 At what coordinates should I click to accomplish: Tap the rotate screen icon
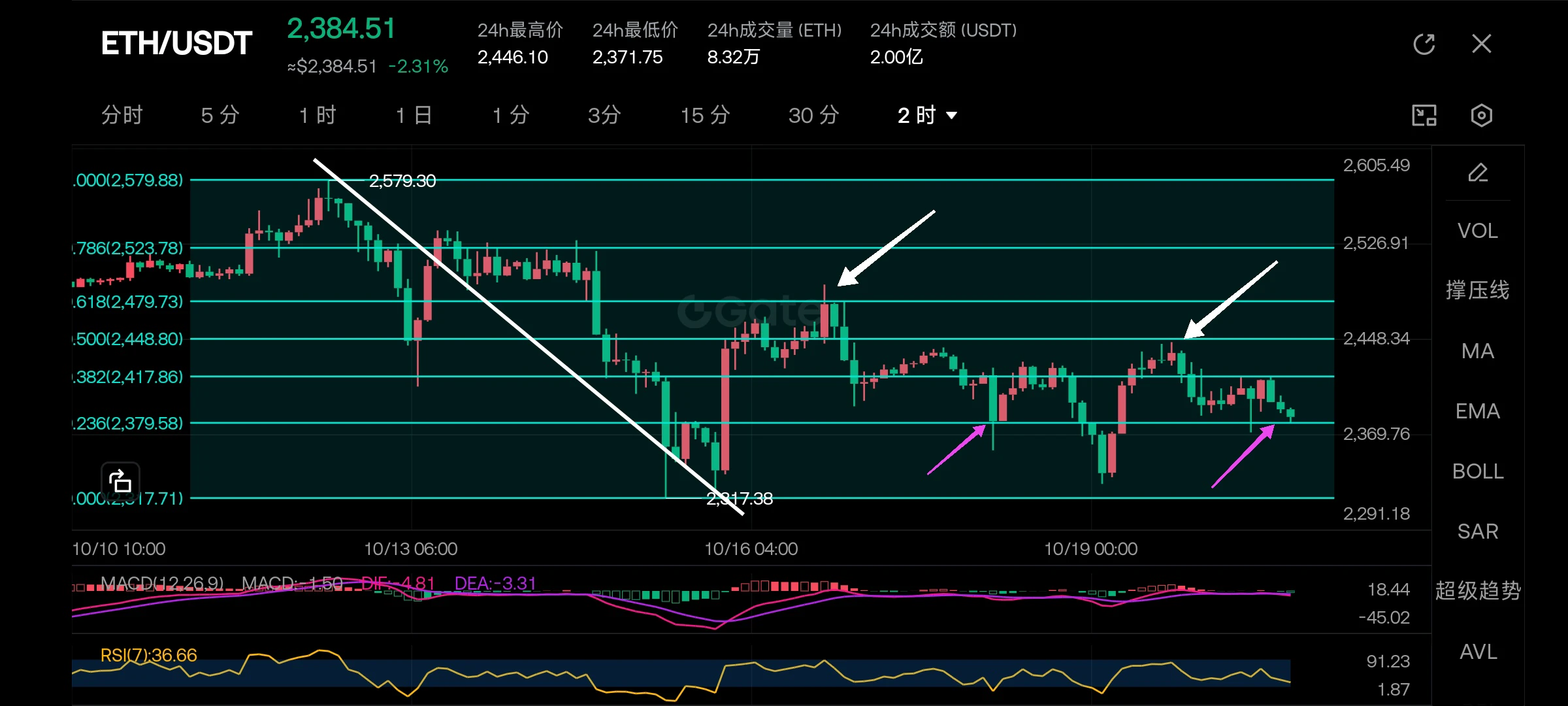[120, 481]
